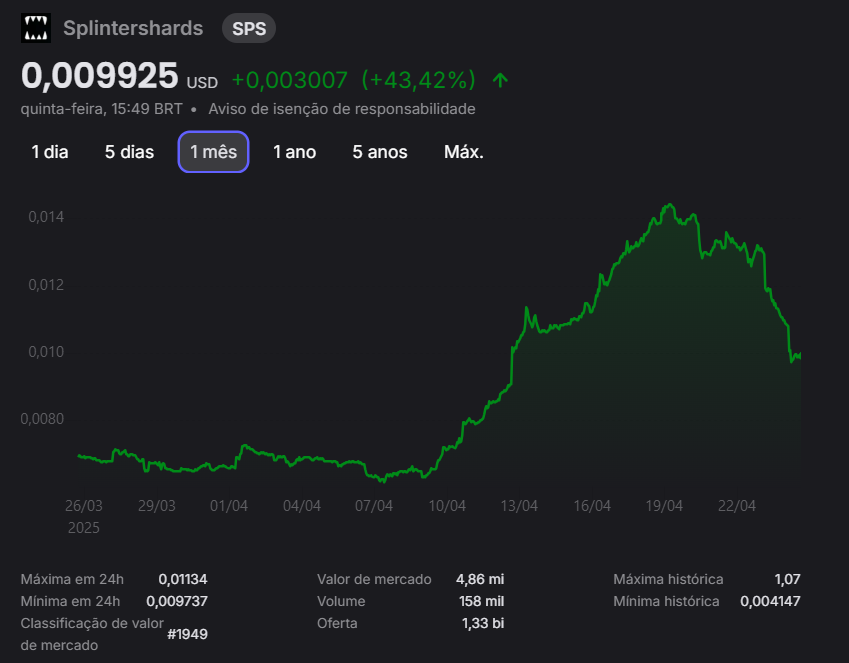Image resolution: width=849 pixels, height=663 pixels.
Task: Select the 1 mês range tab
Action: pos(213,152)
